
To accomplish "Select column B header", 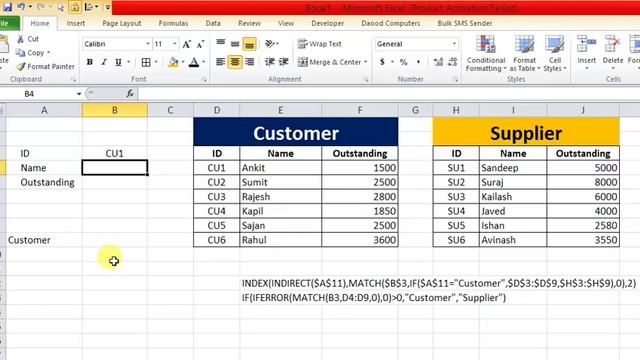I will [x=115, y=110].
